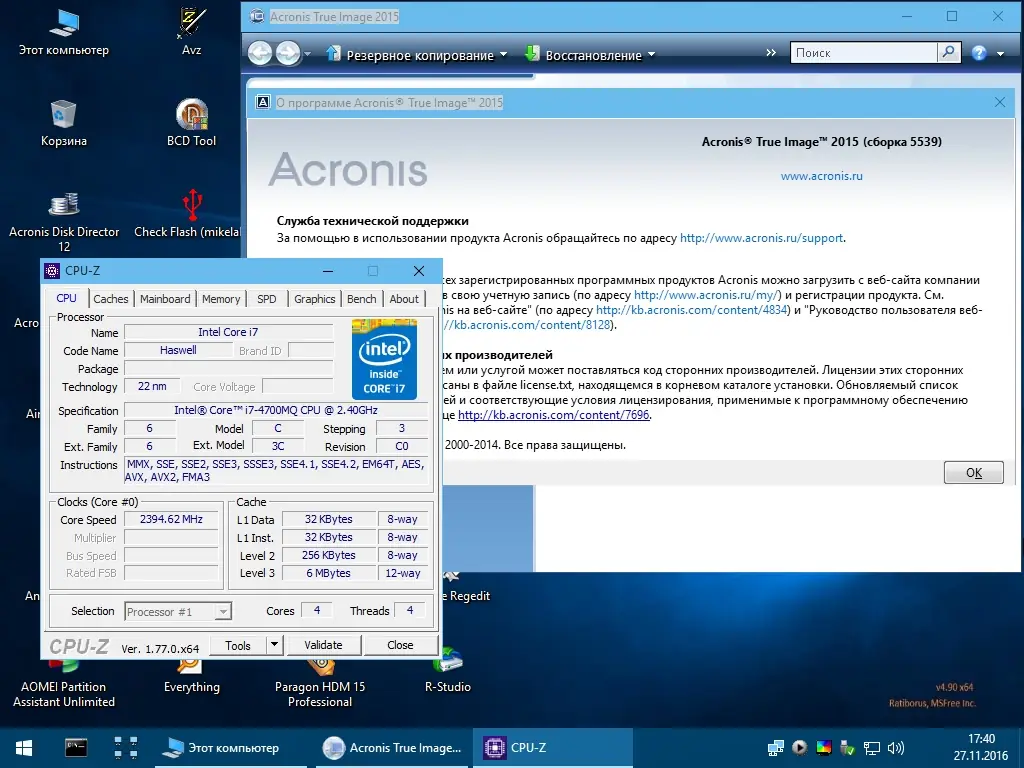1024x768 pixels.
Task: Click the color monitor tray icon
Action: 824,748
